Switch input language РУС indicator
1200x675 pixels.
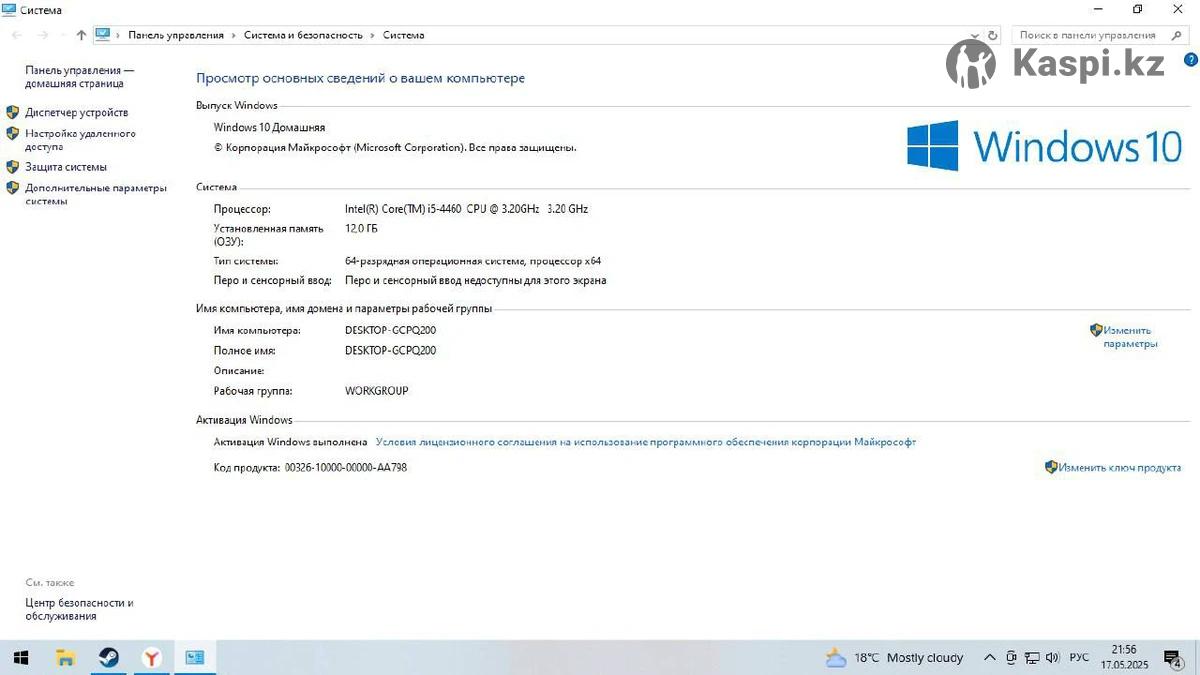pos(1080,658)
